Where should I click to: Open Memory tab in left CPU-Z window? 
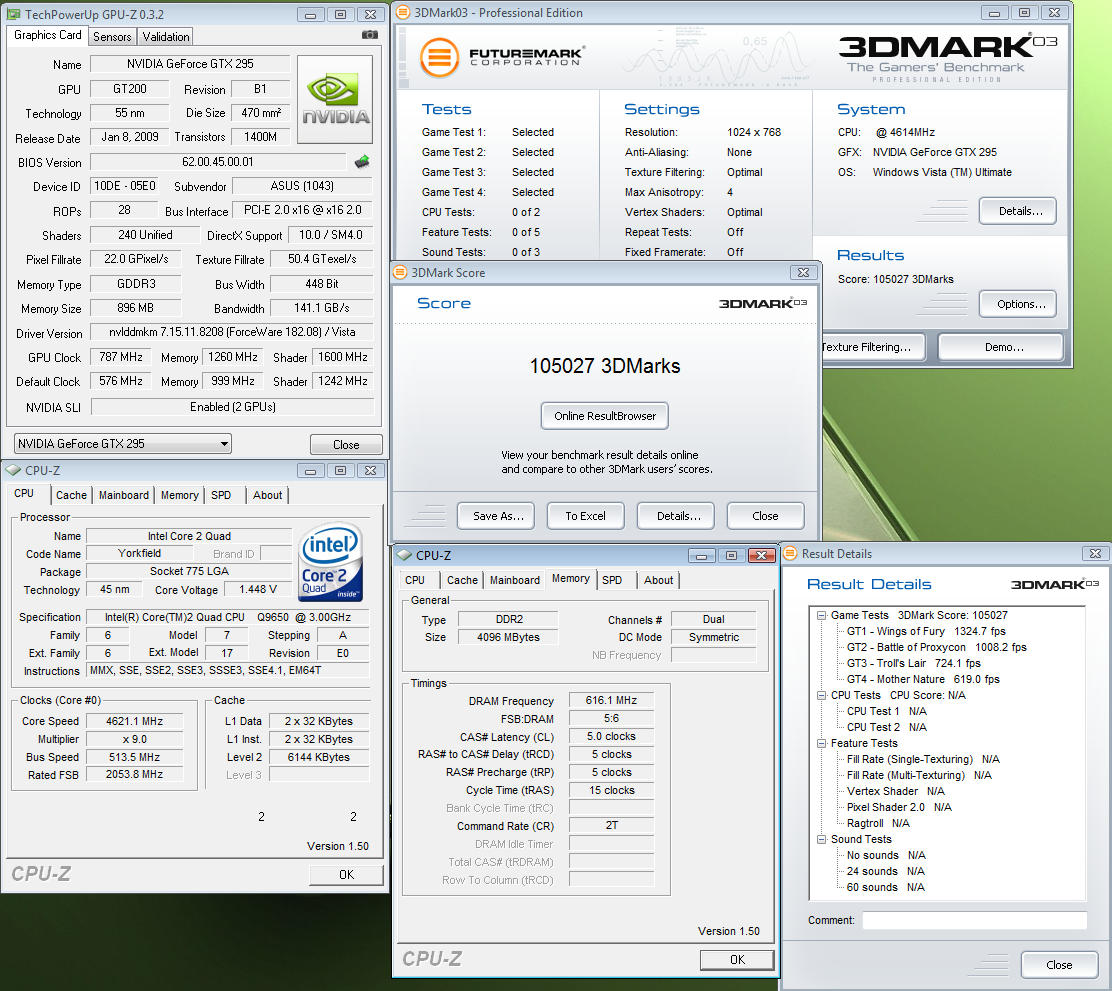pos(179,495)
